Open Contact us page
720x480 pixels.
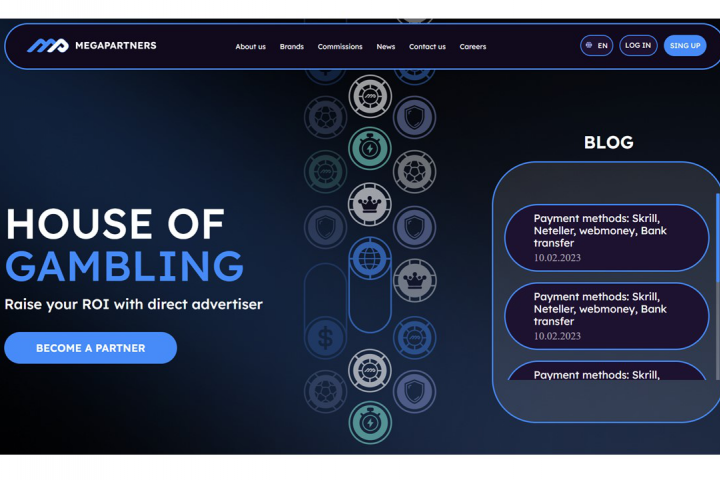[427, 46]
